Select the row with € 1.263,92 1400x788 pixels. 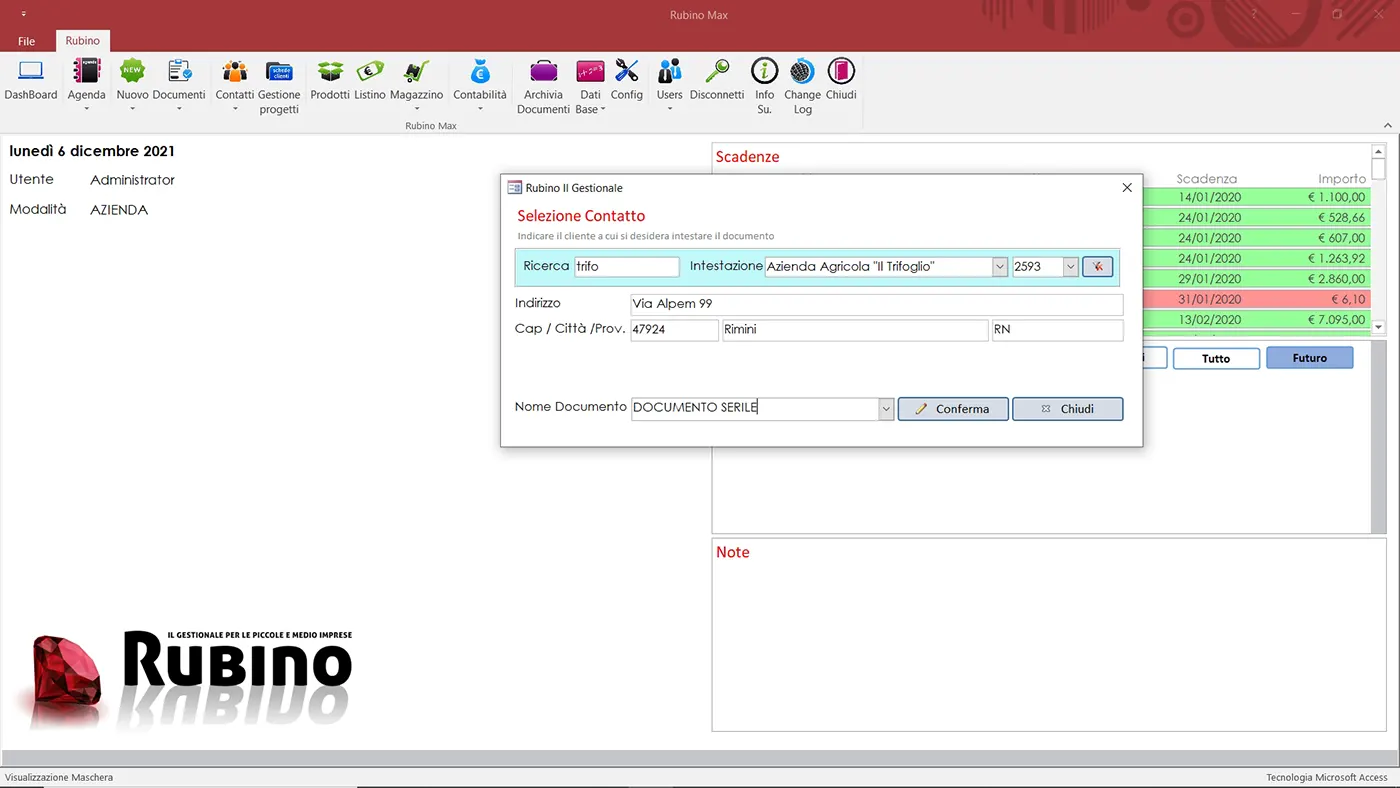coord(1255,258)
